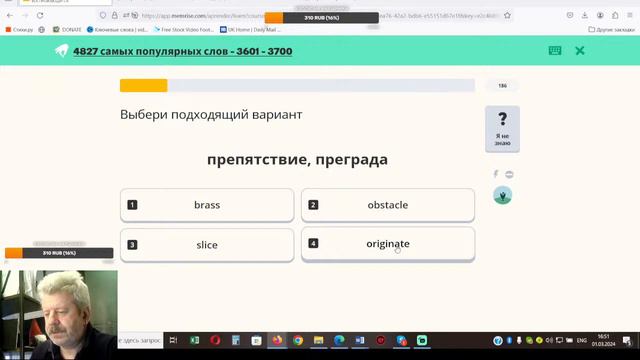The image size is (640, 360).
Task: Open Word from the taskbar
Action: tap(360, 340)
